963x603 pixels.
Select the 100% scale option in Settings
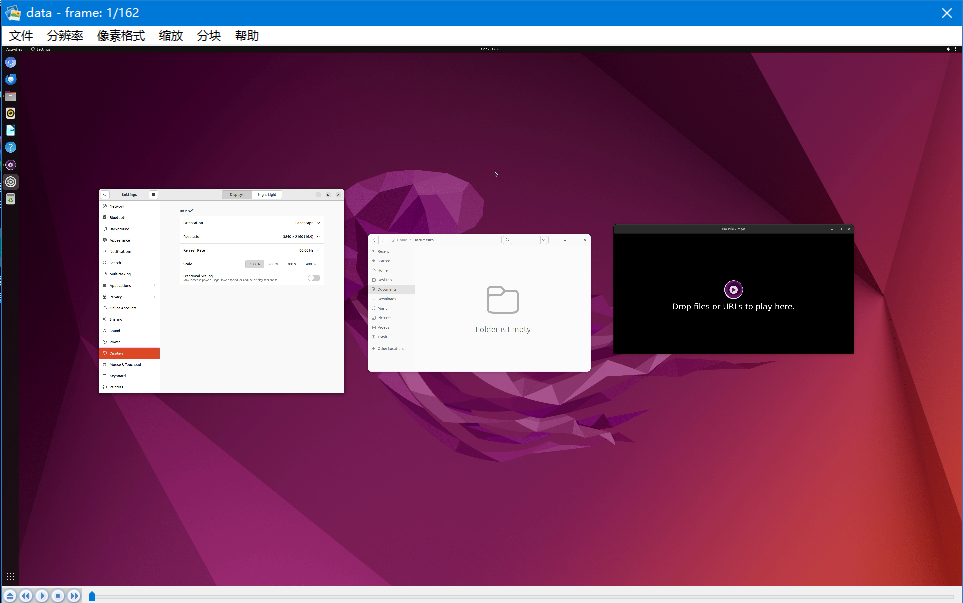point(254,264)
